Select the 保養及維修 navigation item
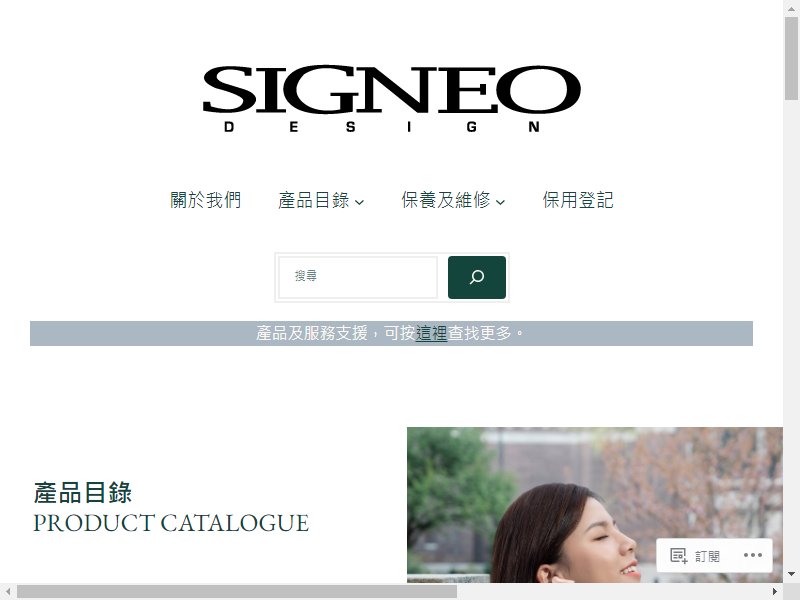This screenshot has width=800, height=600. [446, 200]
